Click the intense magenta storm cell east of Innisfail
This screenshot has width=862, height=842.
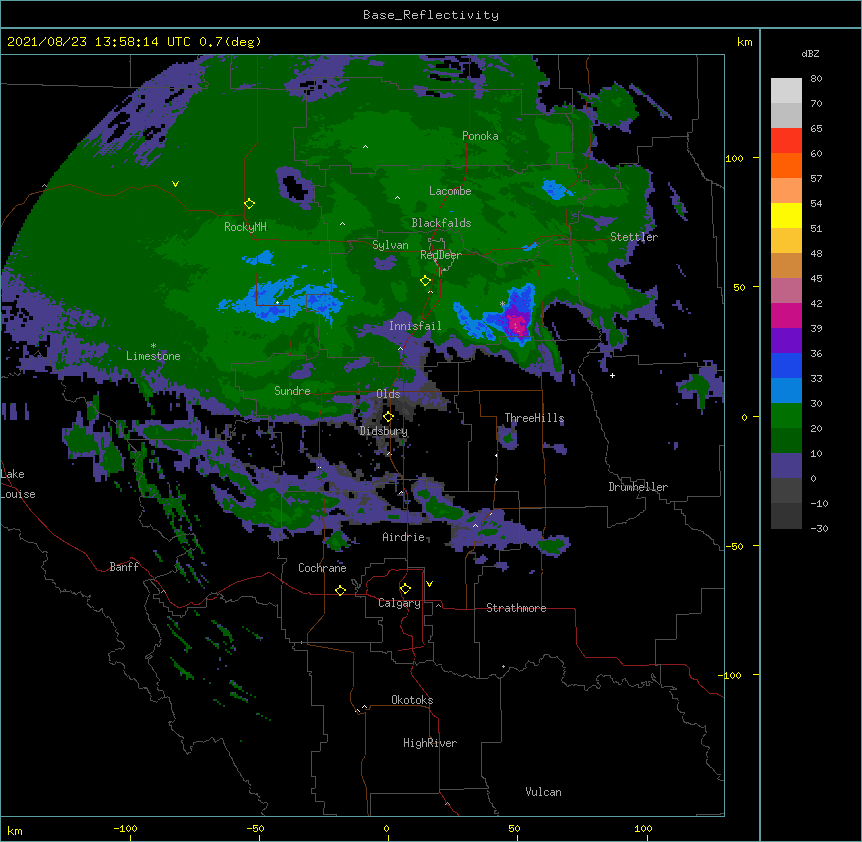tap(517, 323)
